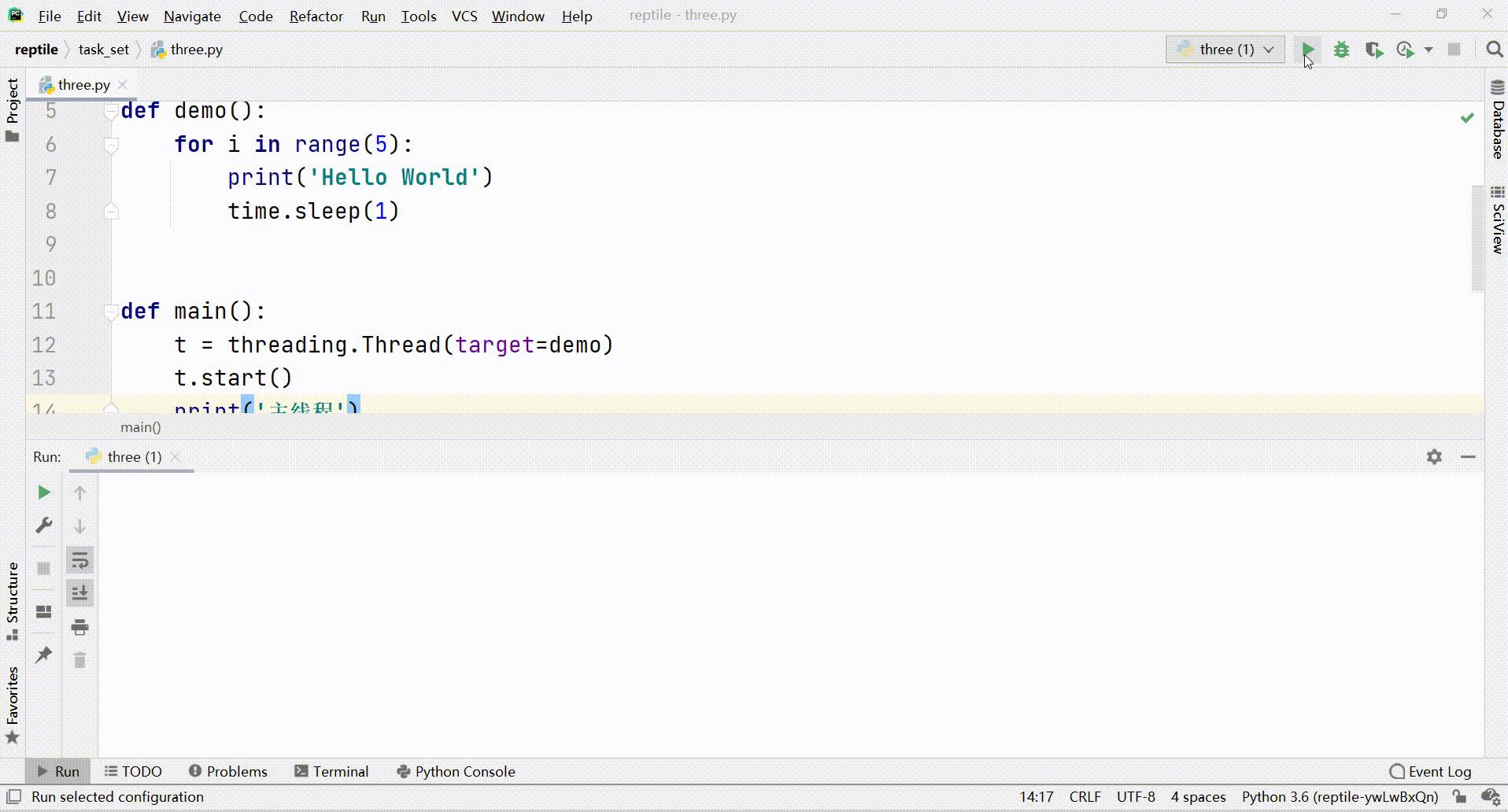Open the Window menu
The height and width of the screenshot is (812, 1508).
tap(518, 16)
